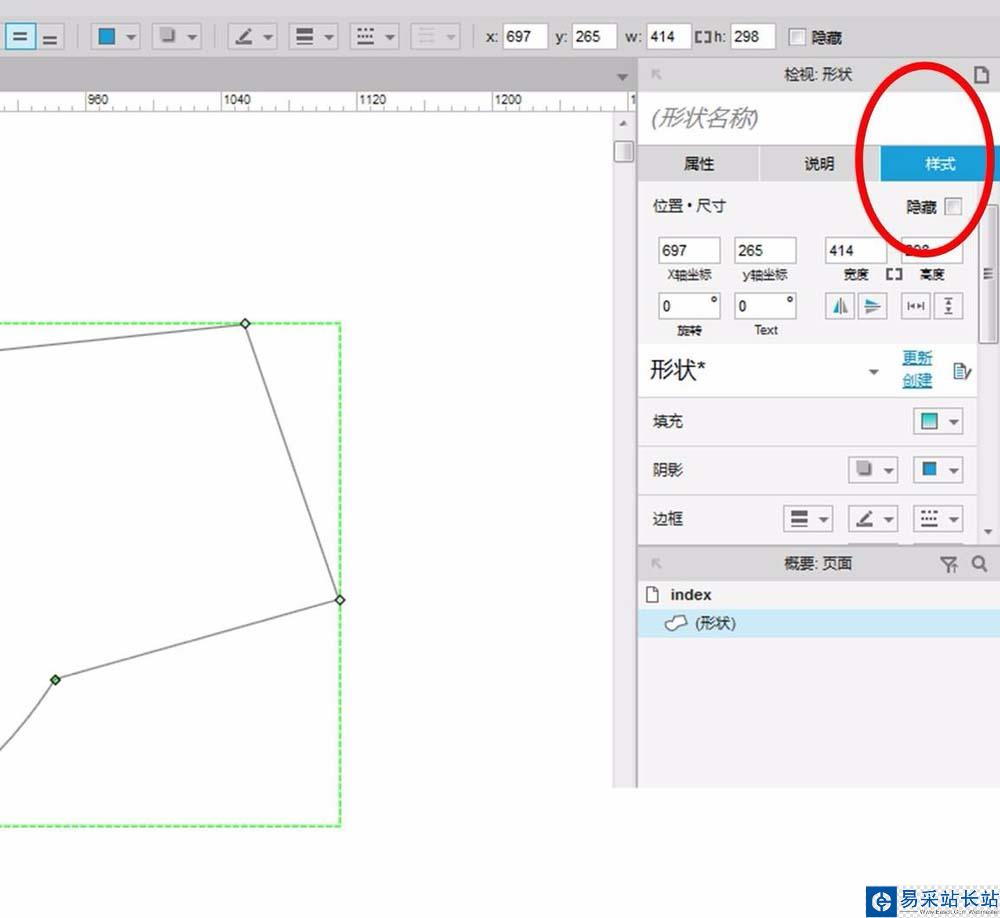Viewport: 1000px width, 918px height.
Task: Open the toolbar line width dropdown arrow
Action: click(329, 37)
